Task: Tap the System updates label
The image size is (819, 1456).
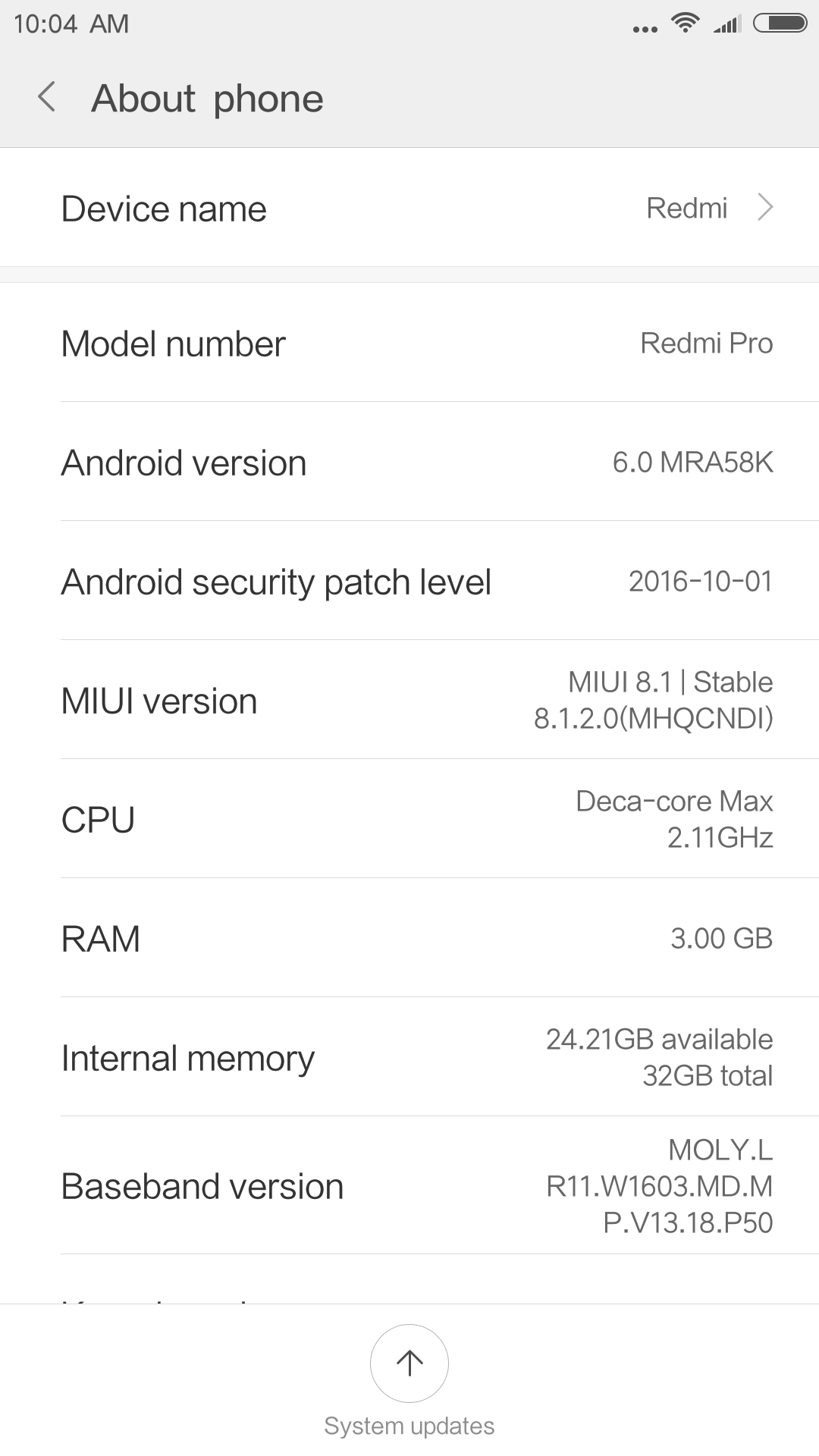Action: [409, 1426]
